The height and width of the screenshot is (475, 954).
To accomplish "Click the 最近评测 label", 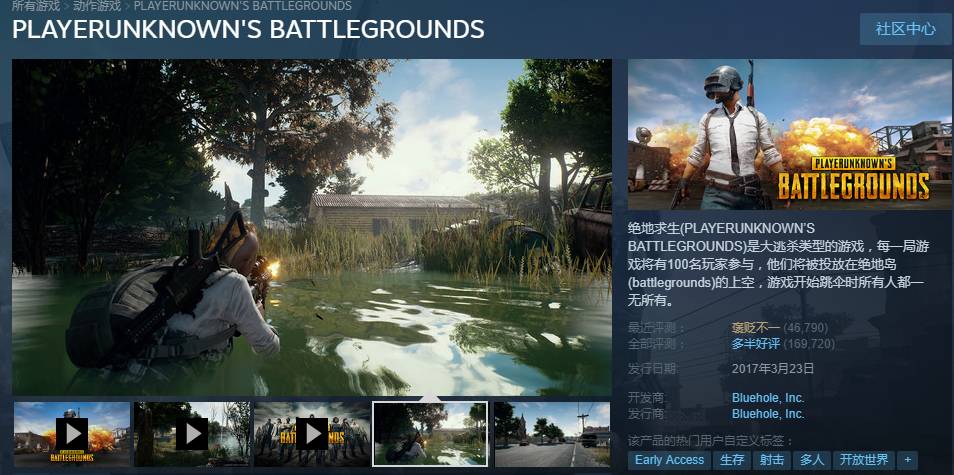I will tap(656, 328).
